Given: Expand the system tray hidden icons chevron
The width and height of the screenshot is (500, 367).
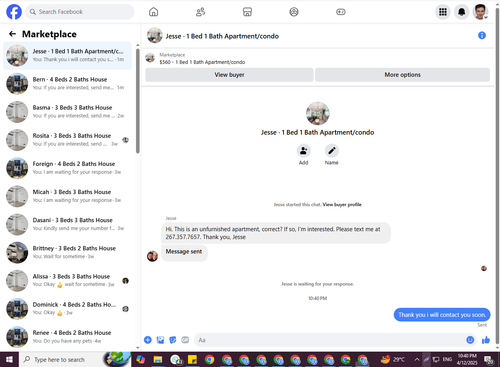Looking at the screenshot, I should (417, 359).
